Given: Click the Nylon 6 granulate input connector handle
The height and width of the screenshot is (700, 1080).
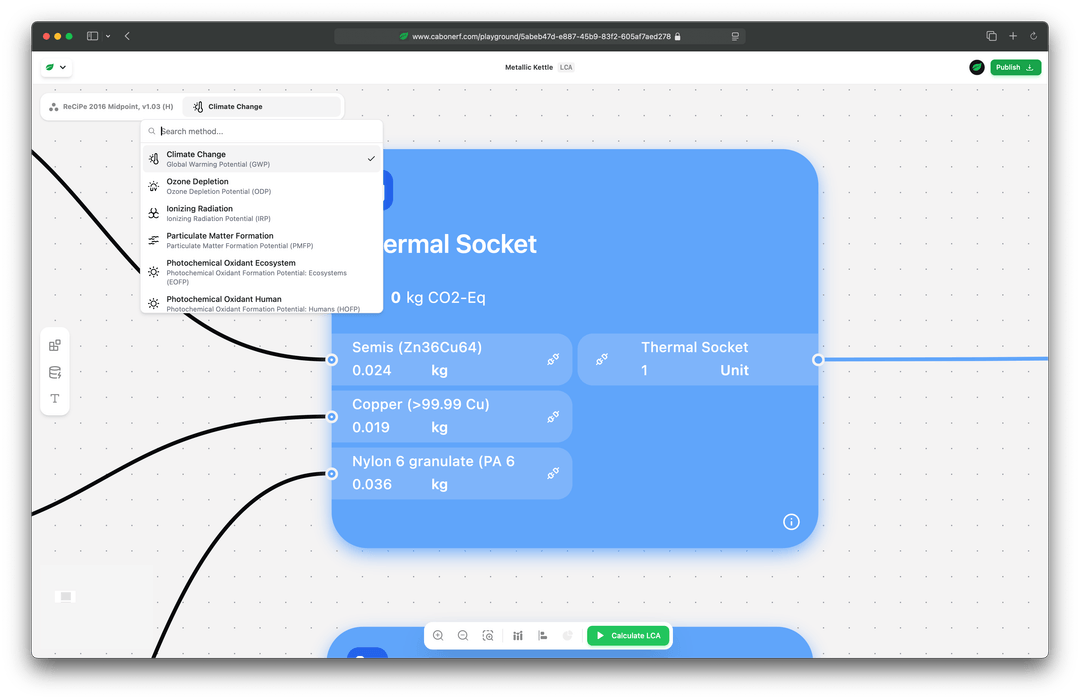Looking at the screenshot, I should 331,474.
